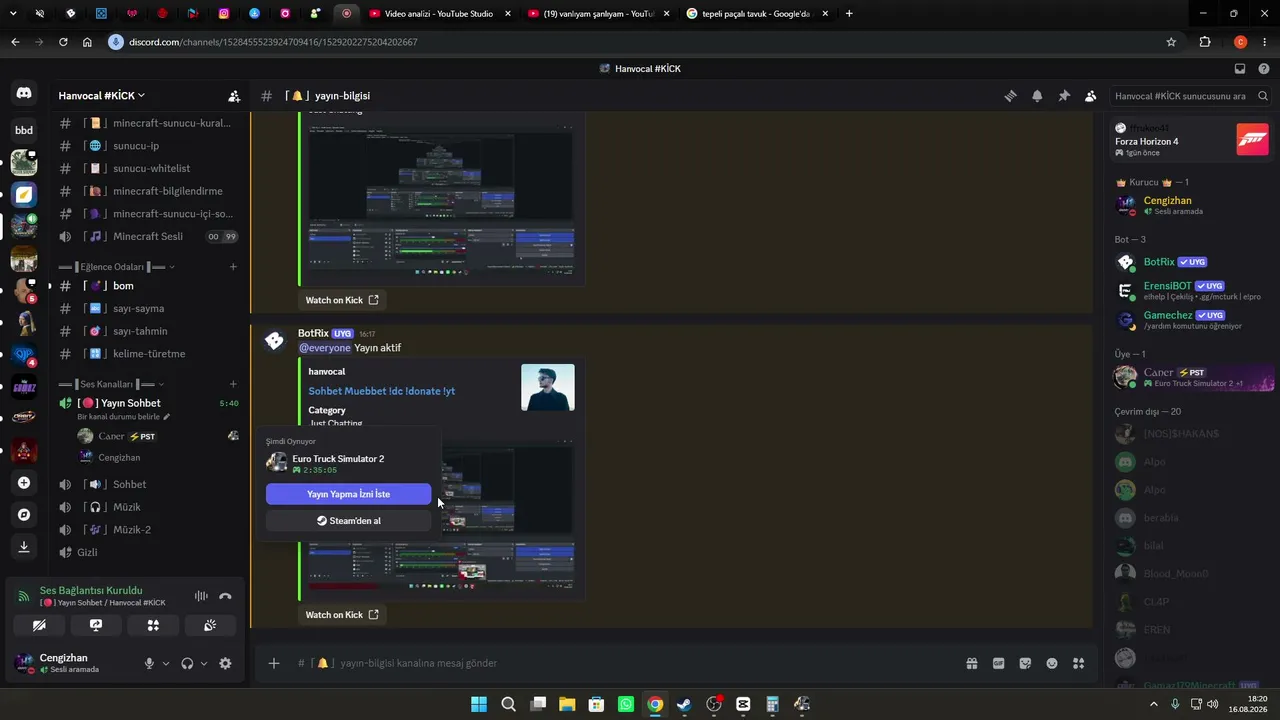Click Yayın Yapma İzni İste button
The image size is (1280, 720).
[348, 494]
